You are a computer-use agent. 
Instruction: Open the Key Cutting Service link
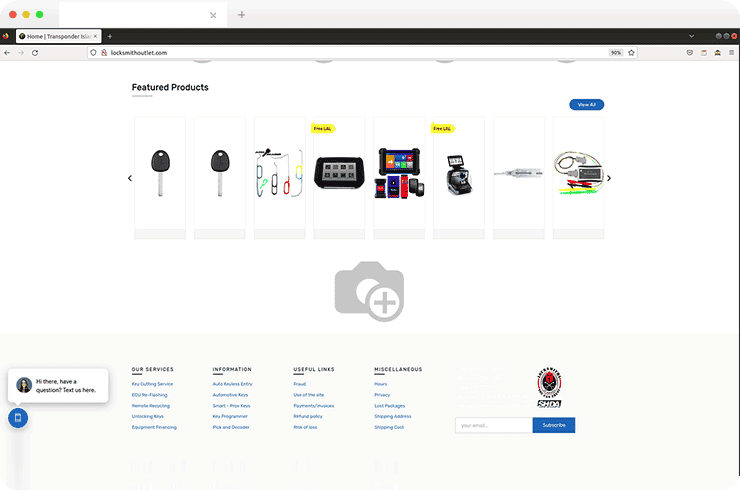coord(152,384)
